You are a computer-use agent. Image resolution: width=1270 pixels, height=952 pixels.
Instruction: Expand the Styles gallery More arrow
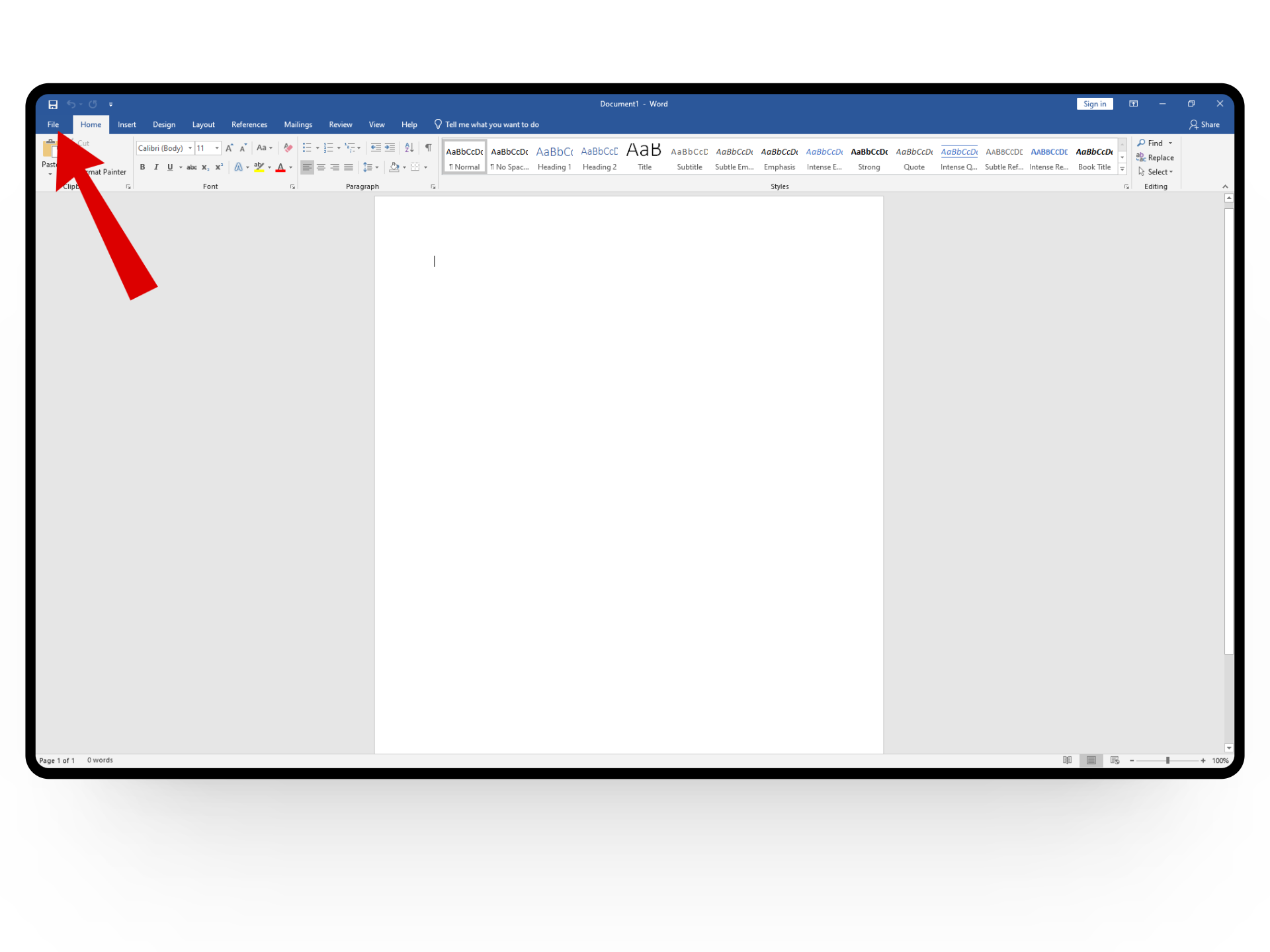[x=1122, y=170]
